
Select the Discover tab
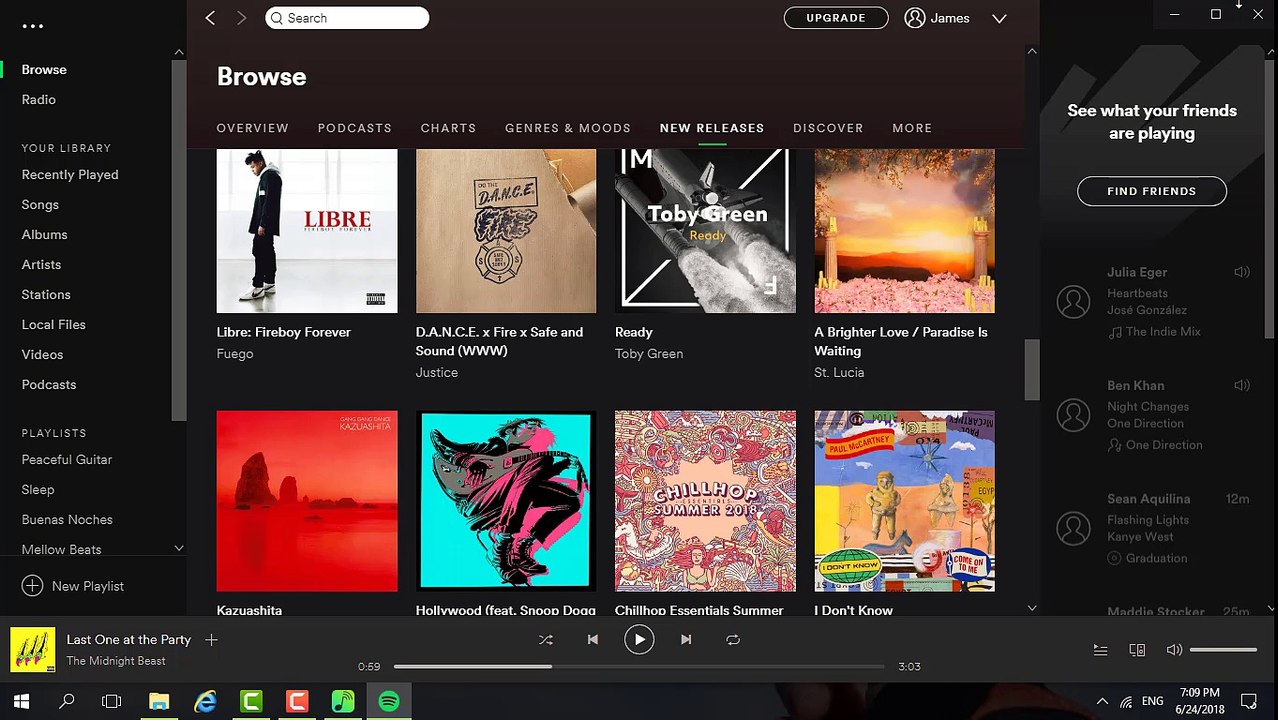pos(828,128)
